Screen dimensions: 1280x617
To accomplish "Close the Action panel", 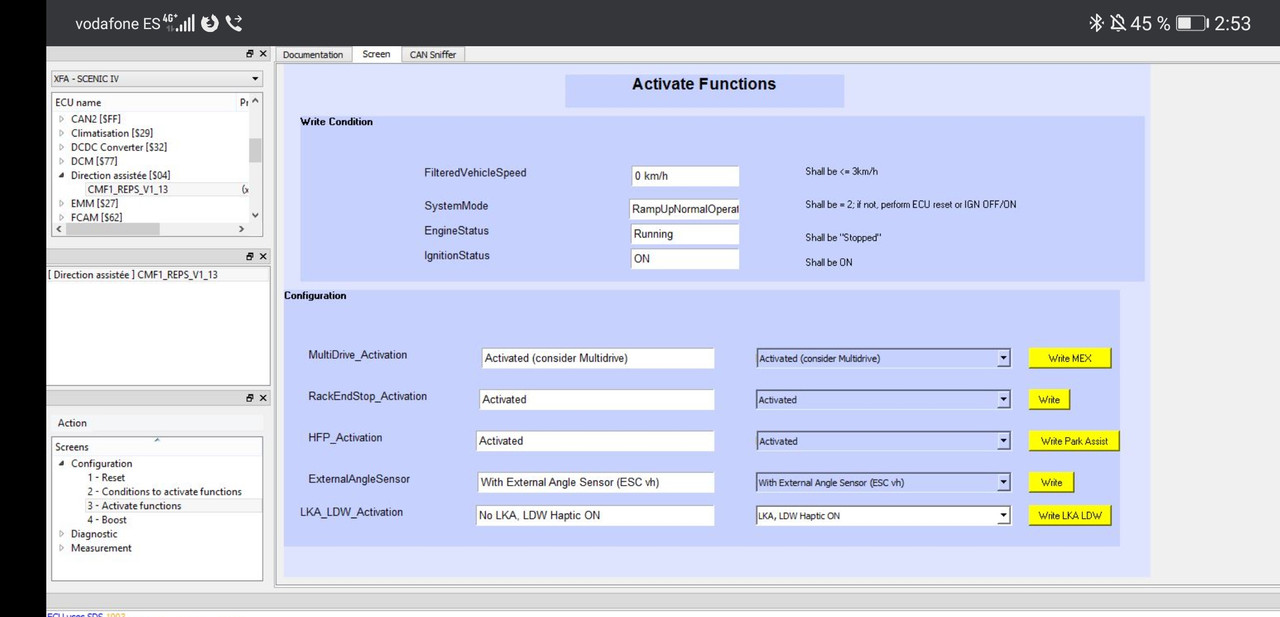I will [x=263, y=398].
